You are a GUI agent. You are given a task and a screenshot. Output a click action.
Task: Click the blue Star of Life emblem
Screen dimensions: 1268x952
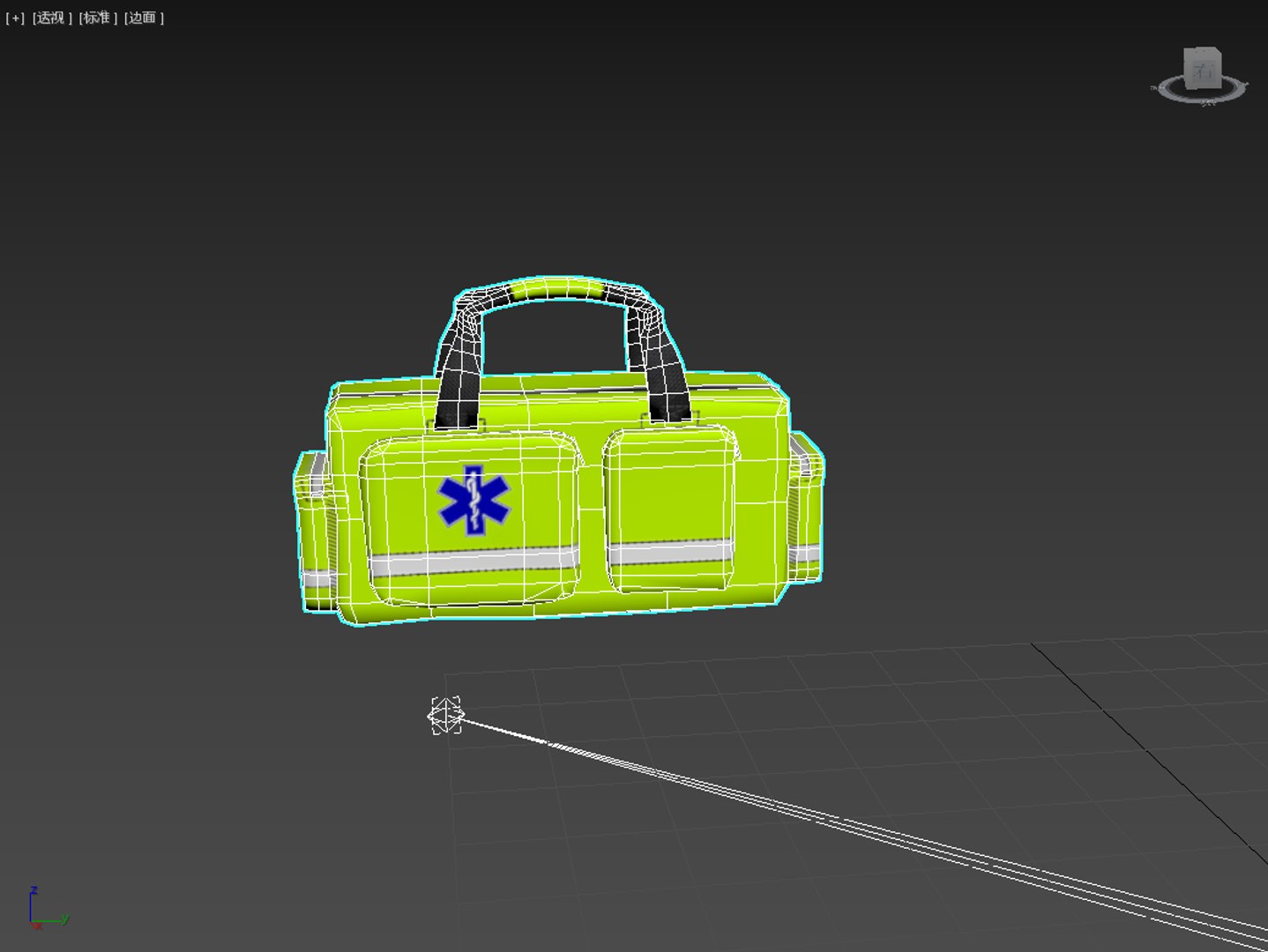pyautogui.click(x=474, y=501)
